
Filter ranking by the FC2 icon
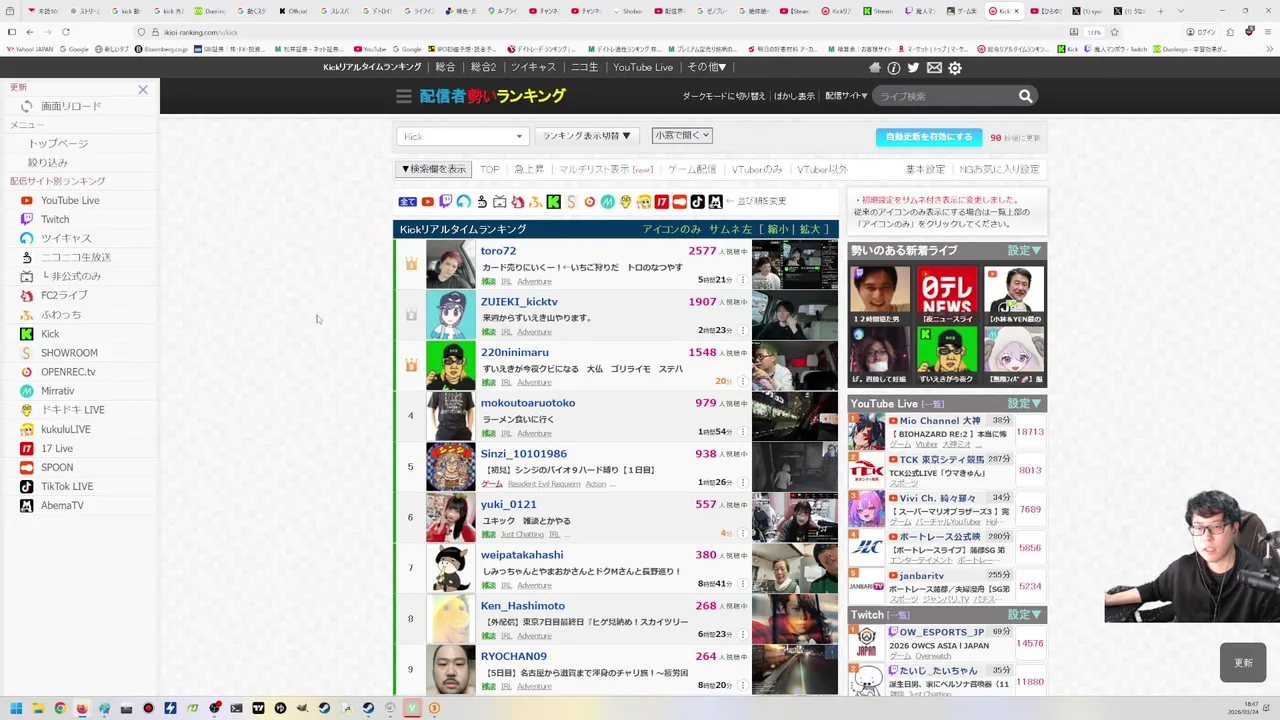pyautogui.click(x=518, y=202)
